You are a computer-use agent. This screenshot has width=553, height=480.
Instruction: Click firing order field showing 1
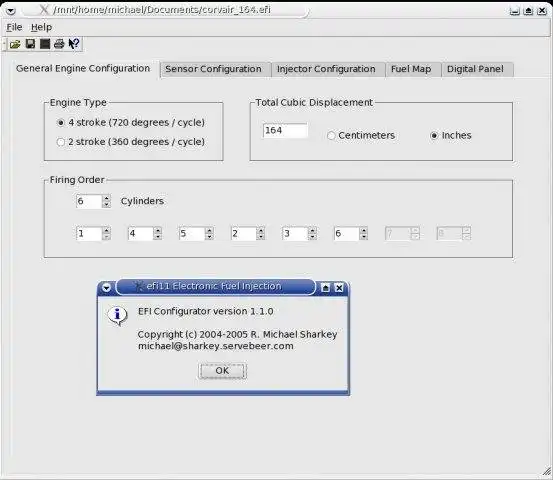[89, 233]
